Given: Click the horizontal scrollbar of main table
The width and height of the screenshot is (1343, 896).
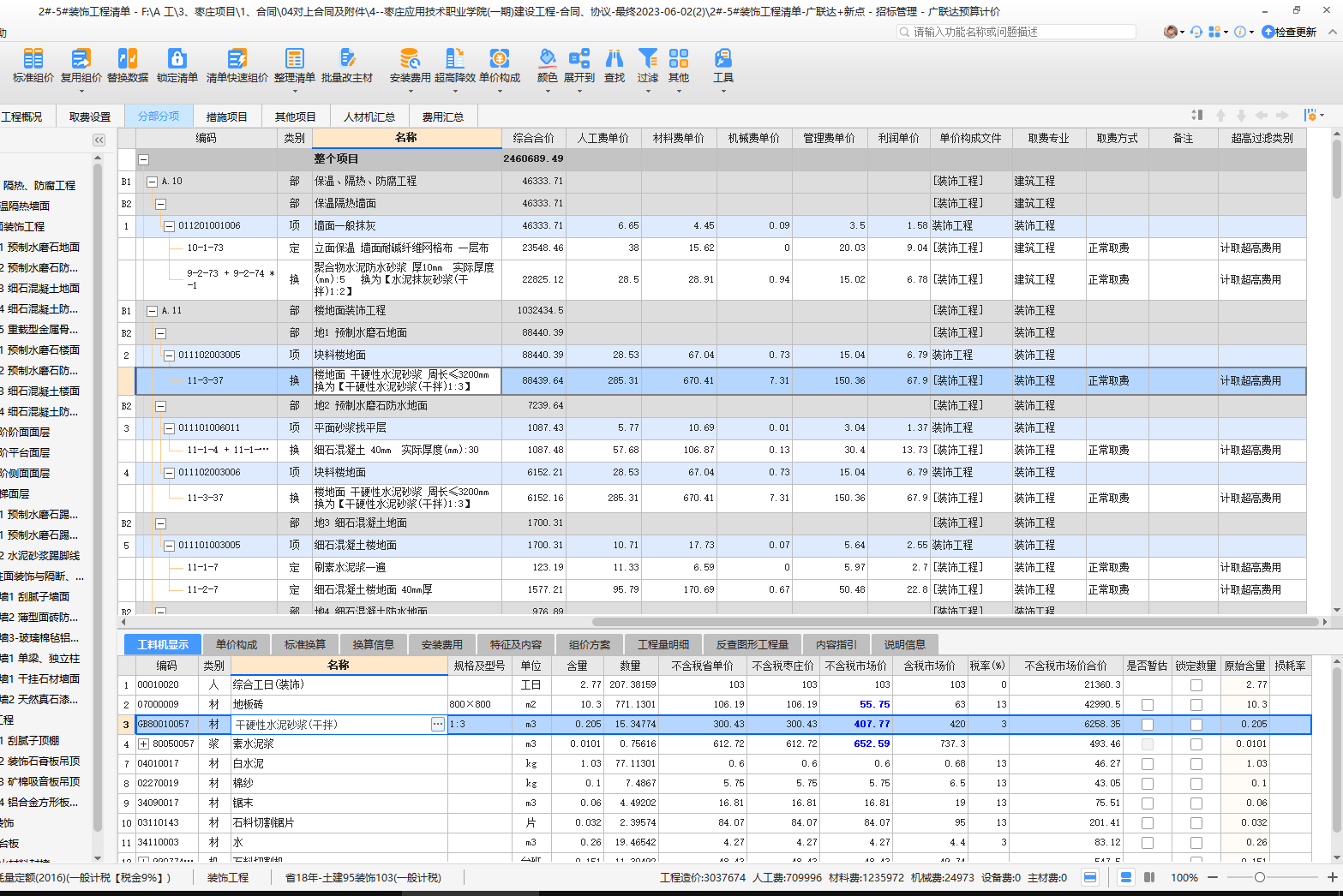Looking at the screenshot, I should (x=956, y=622).
